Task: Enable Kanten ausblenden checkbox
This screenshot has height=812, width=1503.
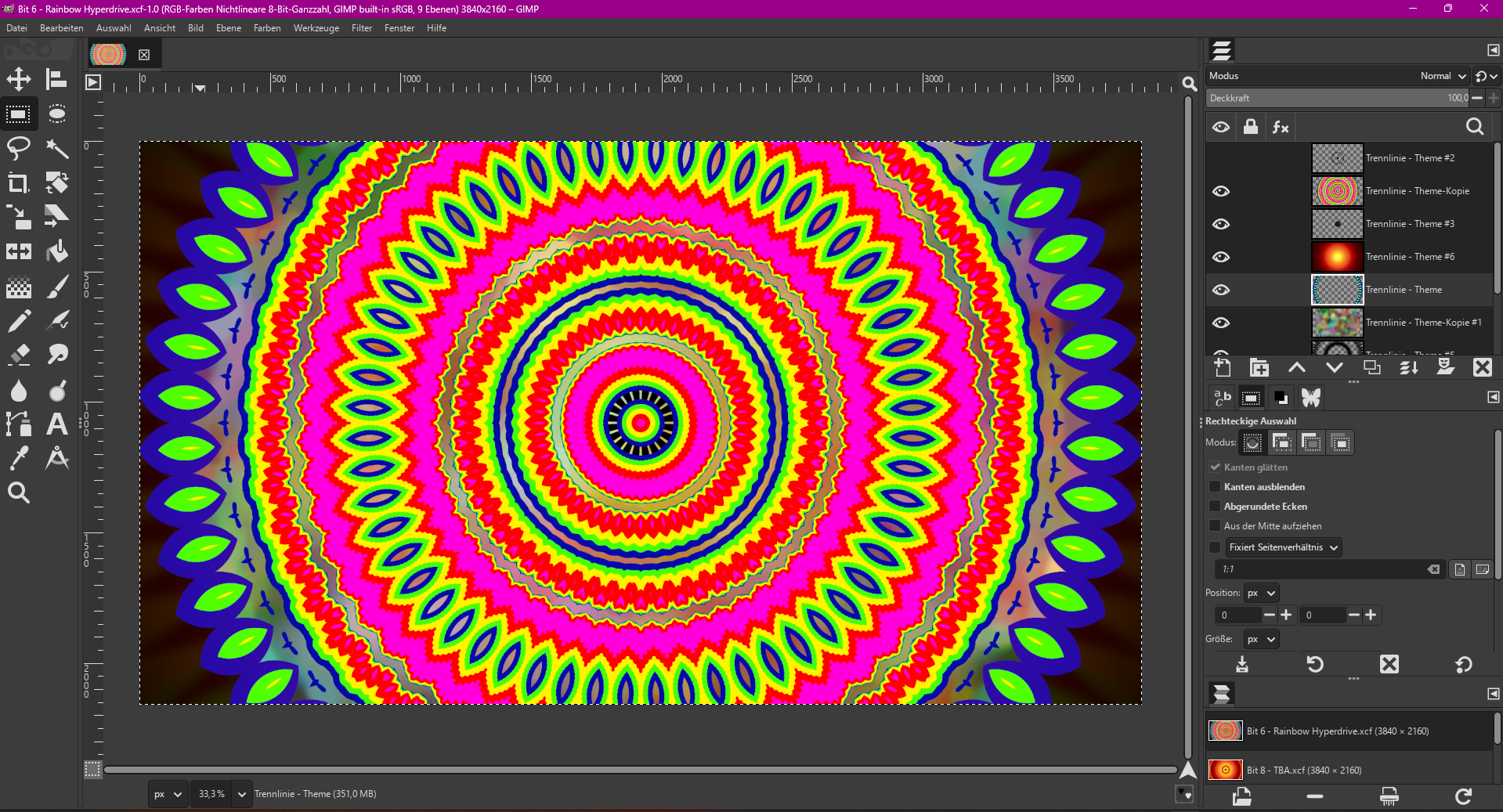Action: click(x=1215, y=486)
